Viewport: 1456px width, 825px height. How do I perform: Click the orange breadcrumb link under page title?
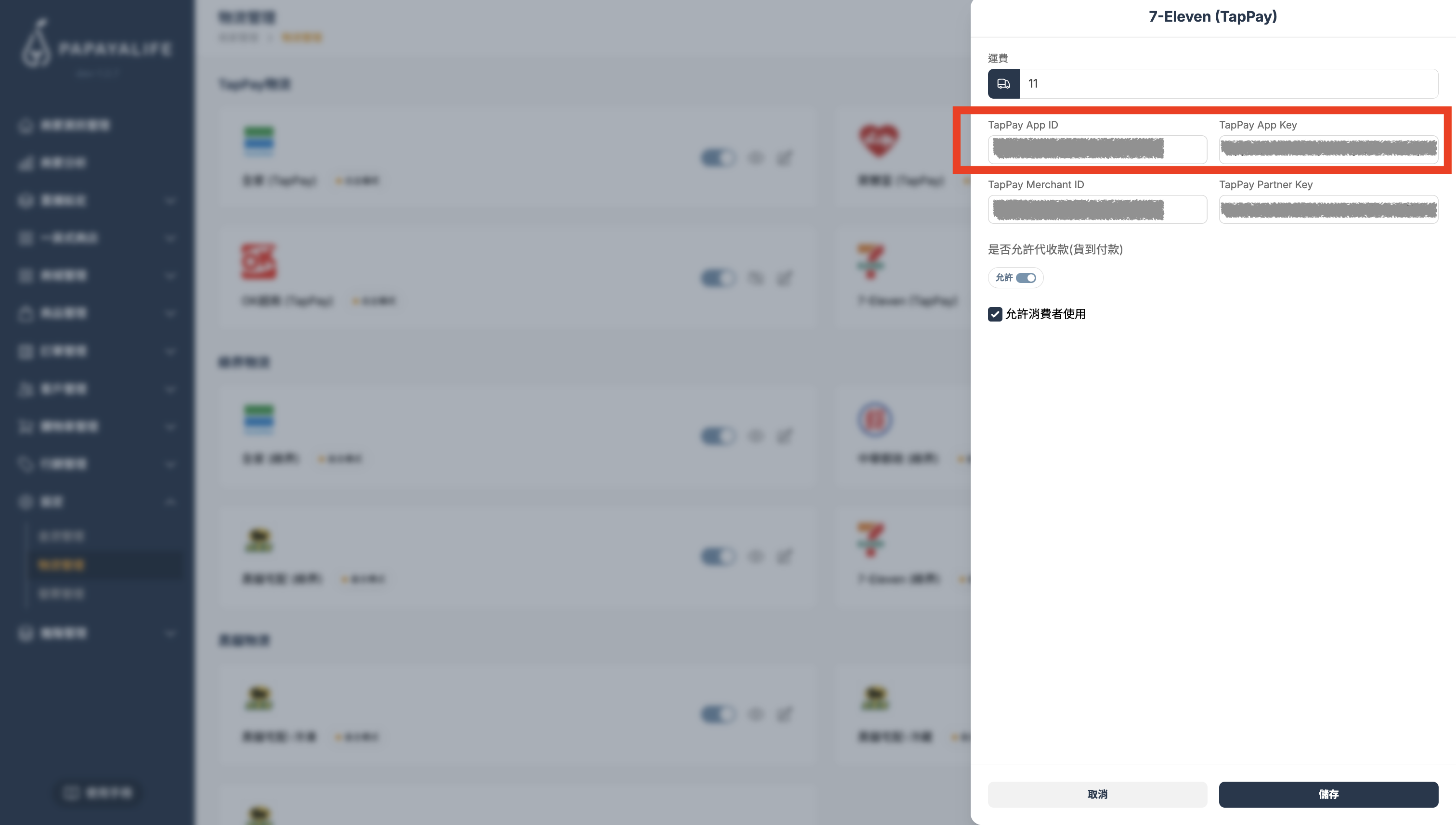click(x=301, y=38)
